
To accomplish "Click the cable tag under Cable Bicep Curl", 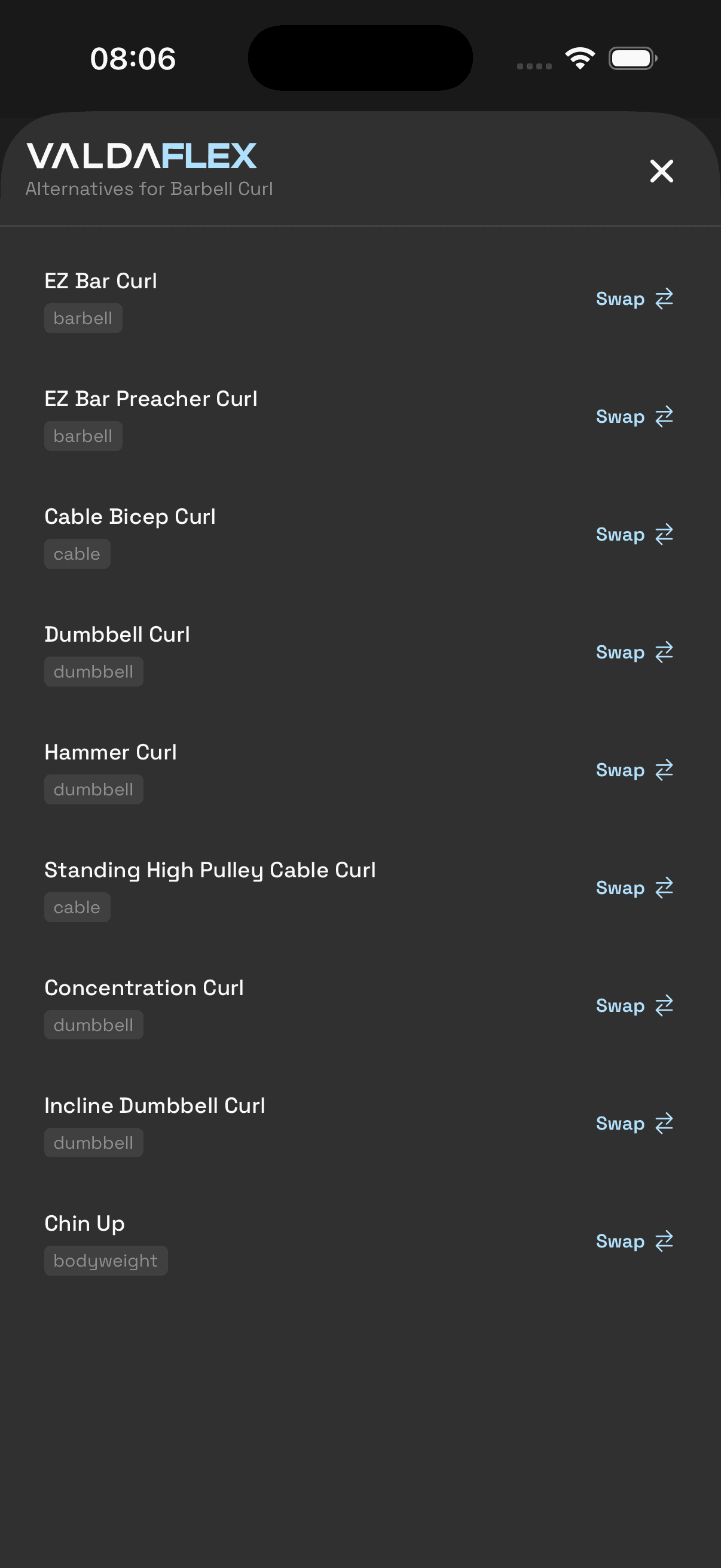I will [x=77, y=554].
